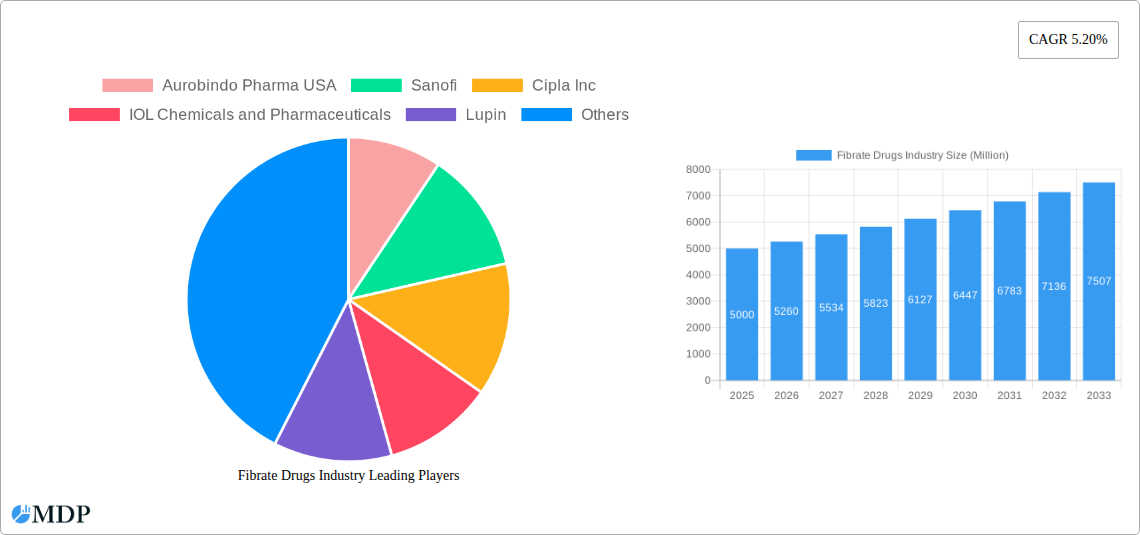Click the 2033 x-axis label
Viewport: 1140px width, 535px height.
pyautogui.click(x=1099, y=395)
